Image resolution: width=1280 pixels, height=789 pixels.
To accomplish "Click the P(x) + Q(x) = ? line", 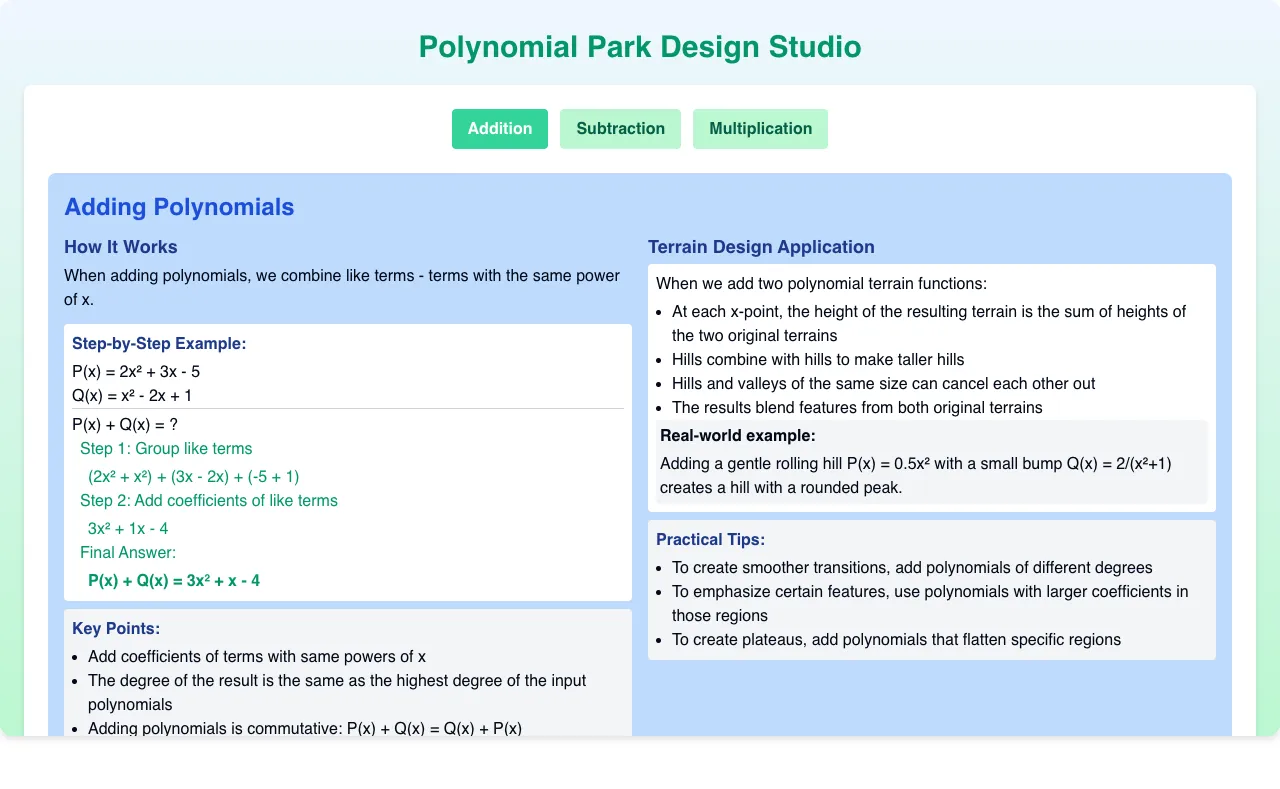I will click(x=125, y=425).
